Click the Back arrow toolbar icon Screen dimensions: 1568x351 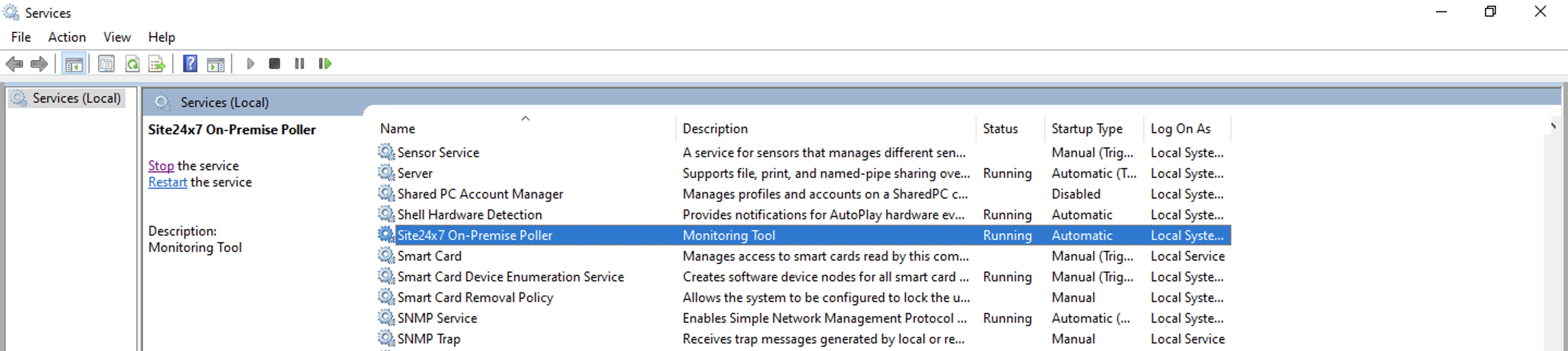[x=15, y=63]
